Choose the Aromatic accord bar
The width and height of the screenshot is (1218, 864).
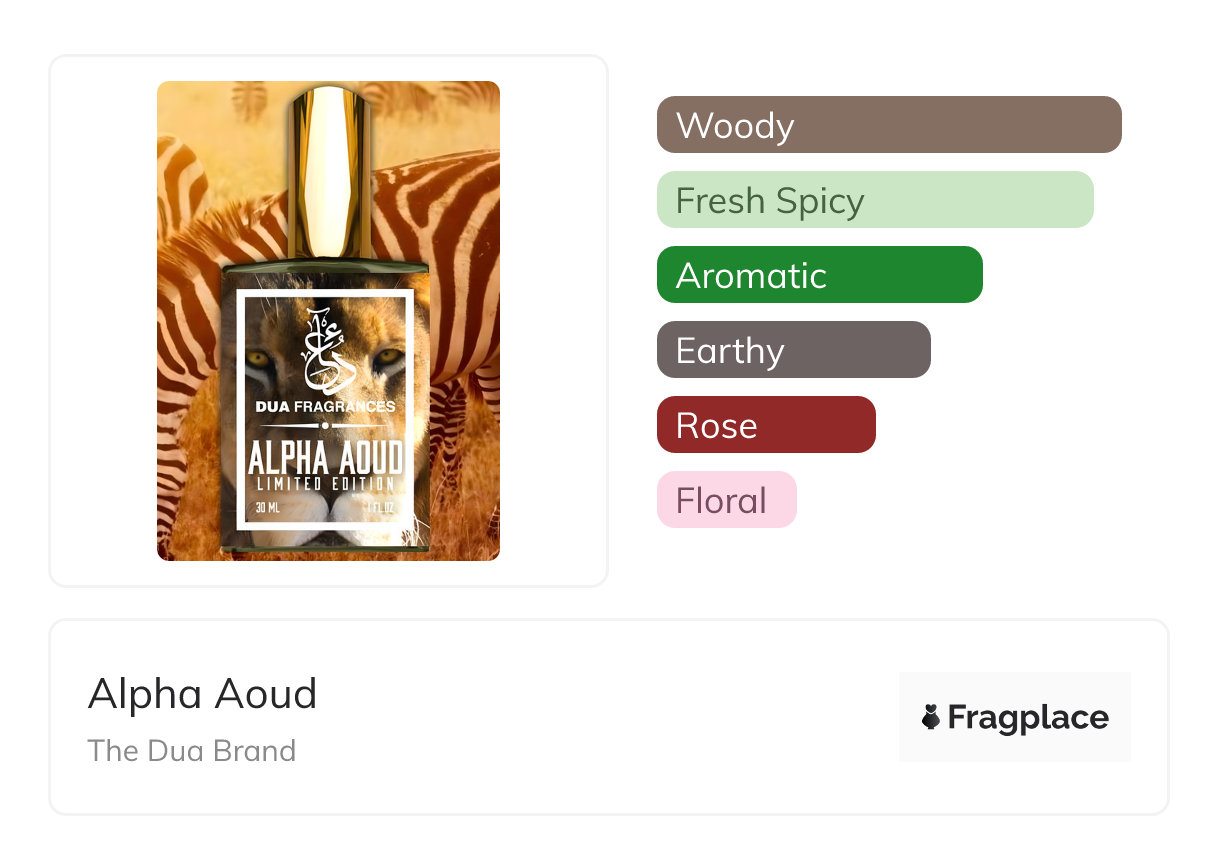pyautogui.click(x=820, y=275)
